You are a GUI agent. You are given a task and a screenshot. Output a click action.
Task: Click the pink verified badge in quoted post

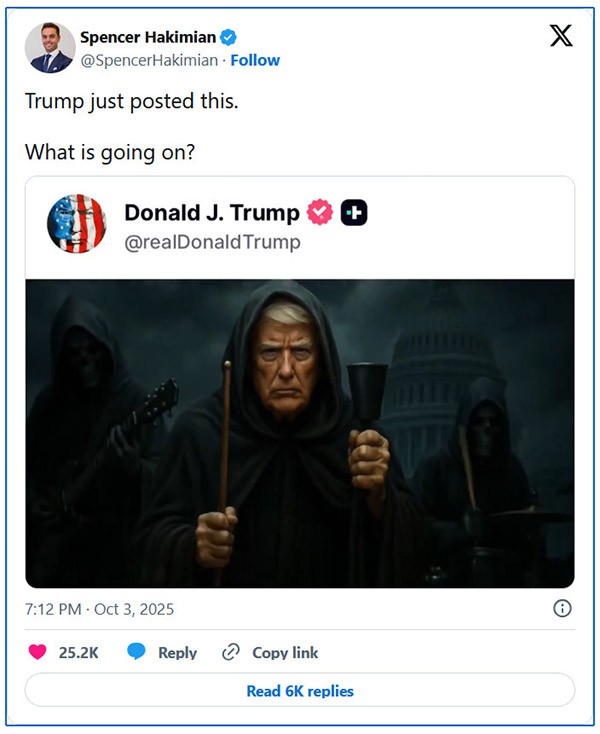click(320, 213)
